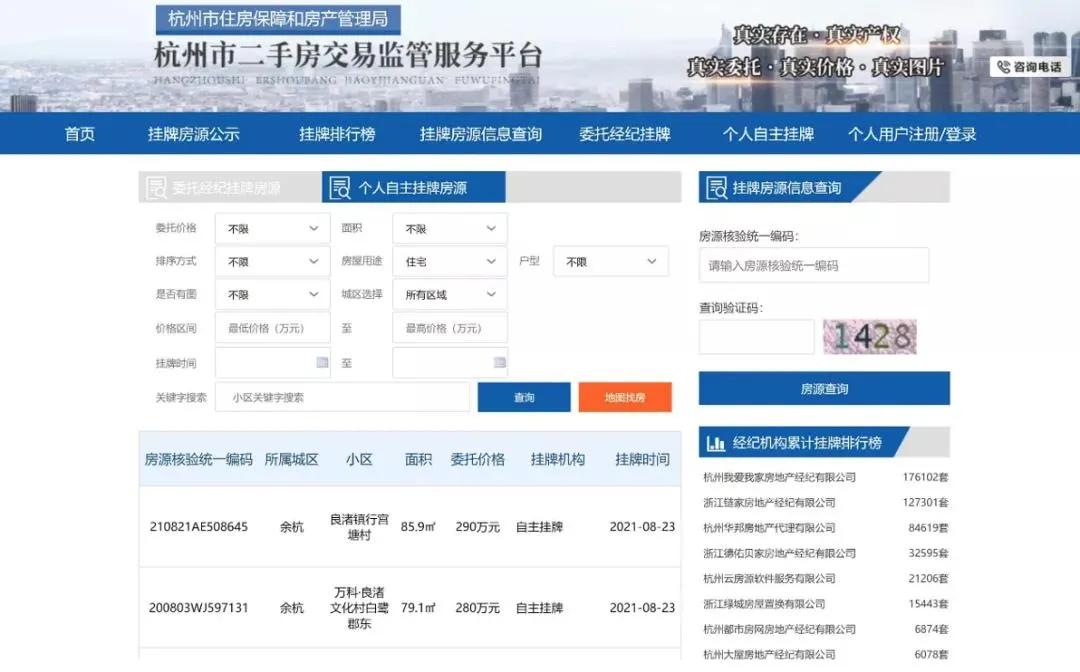
Task: Click the orange 地图找房 button
Action: click(x=625, y=396)
